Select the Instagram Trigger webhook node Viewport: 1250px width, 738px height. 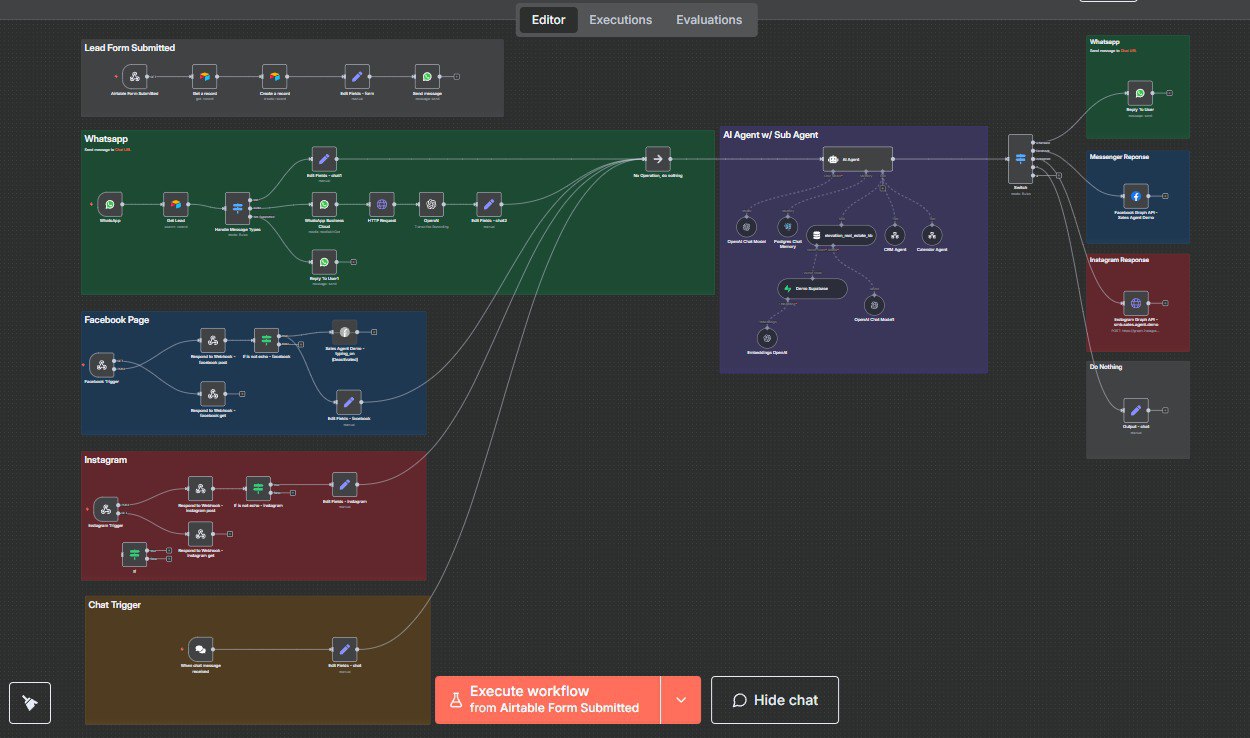tap(105, 509)
